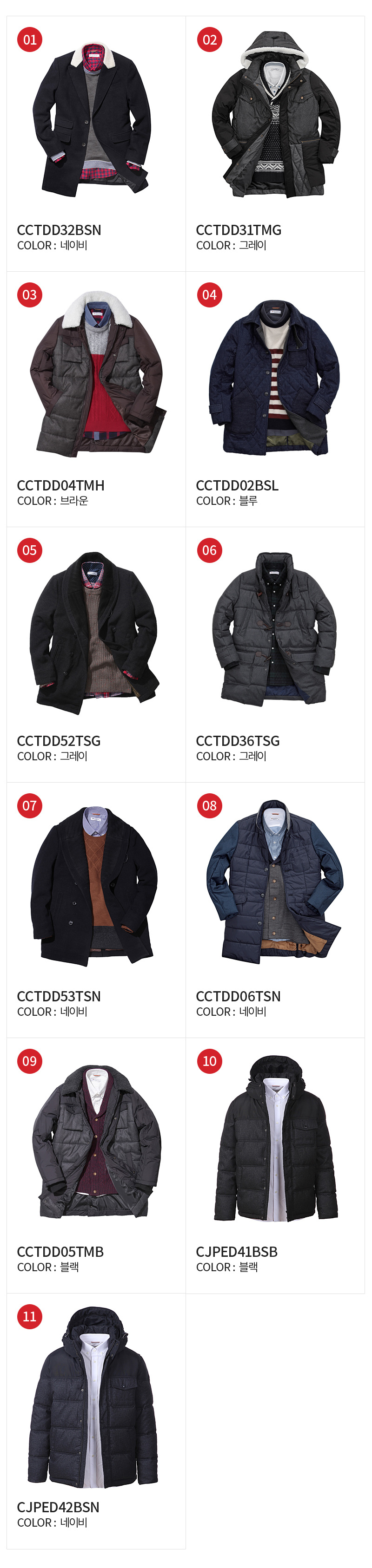Click the red 09 number badge

pos(30,1062)
